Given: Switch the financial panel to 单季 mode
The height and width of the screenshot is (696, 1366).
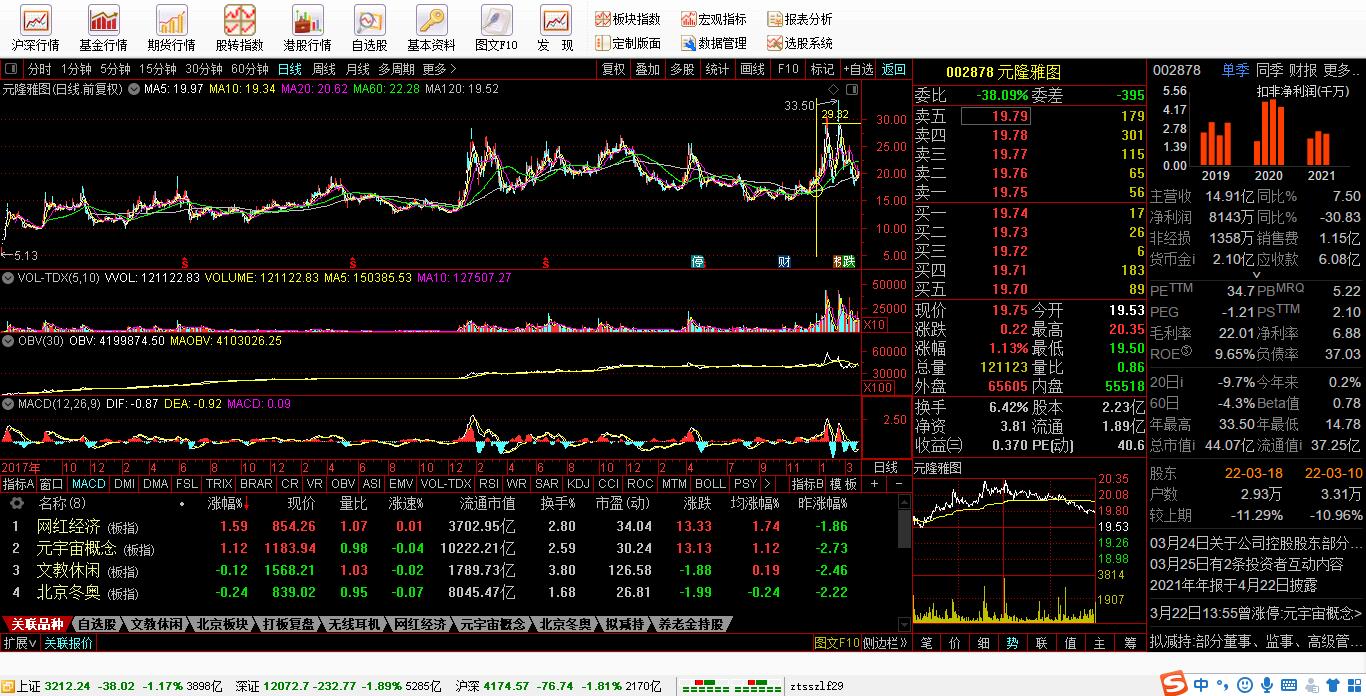Looking at the screenshot, I should point(1235,70).
